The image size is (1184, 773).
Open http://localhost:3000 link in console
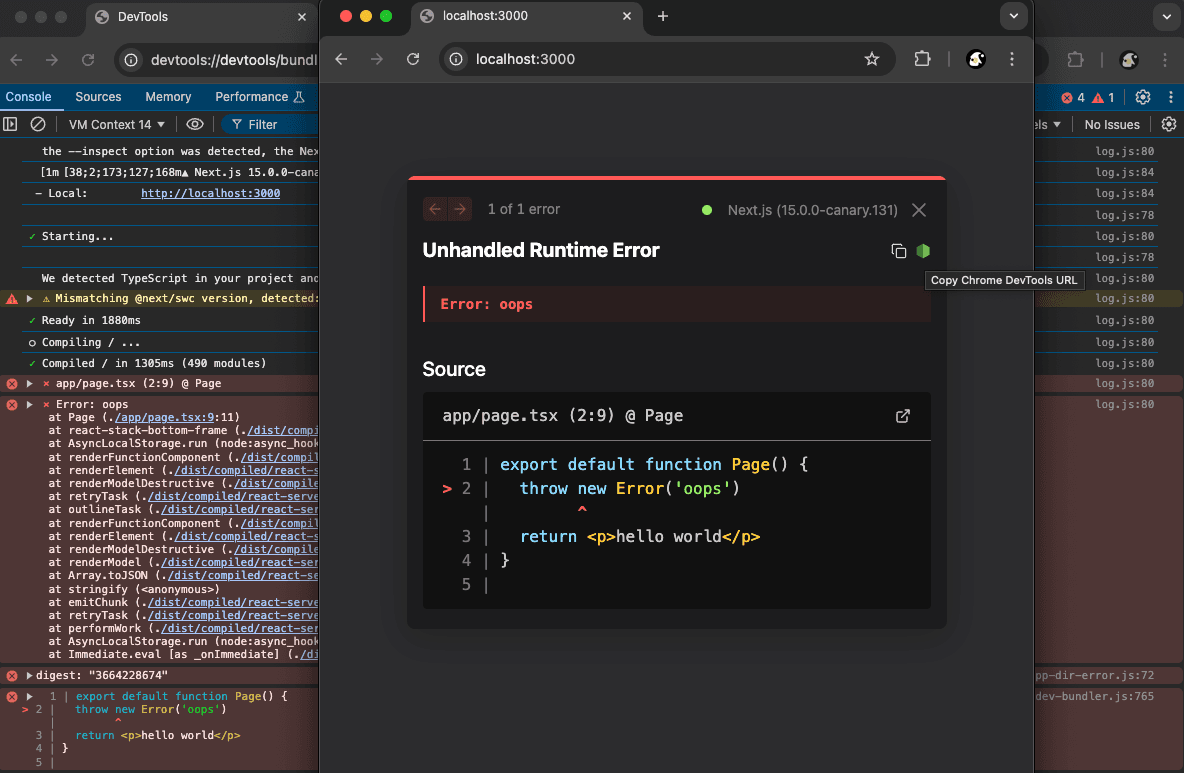pos(210,193)
